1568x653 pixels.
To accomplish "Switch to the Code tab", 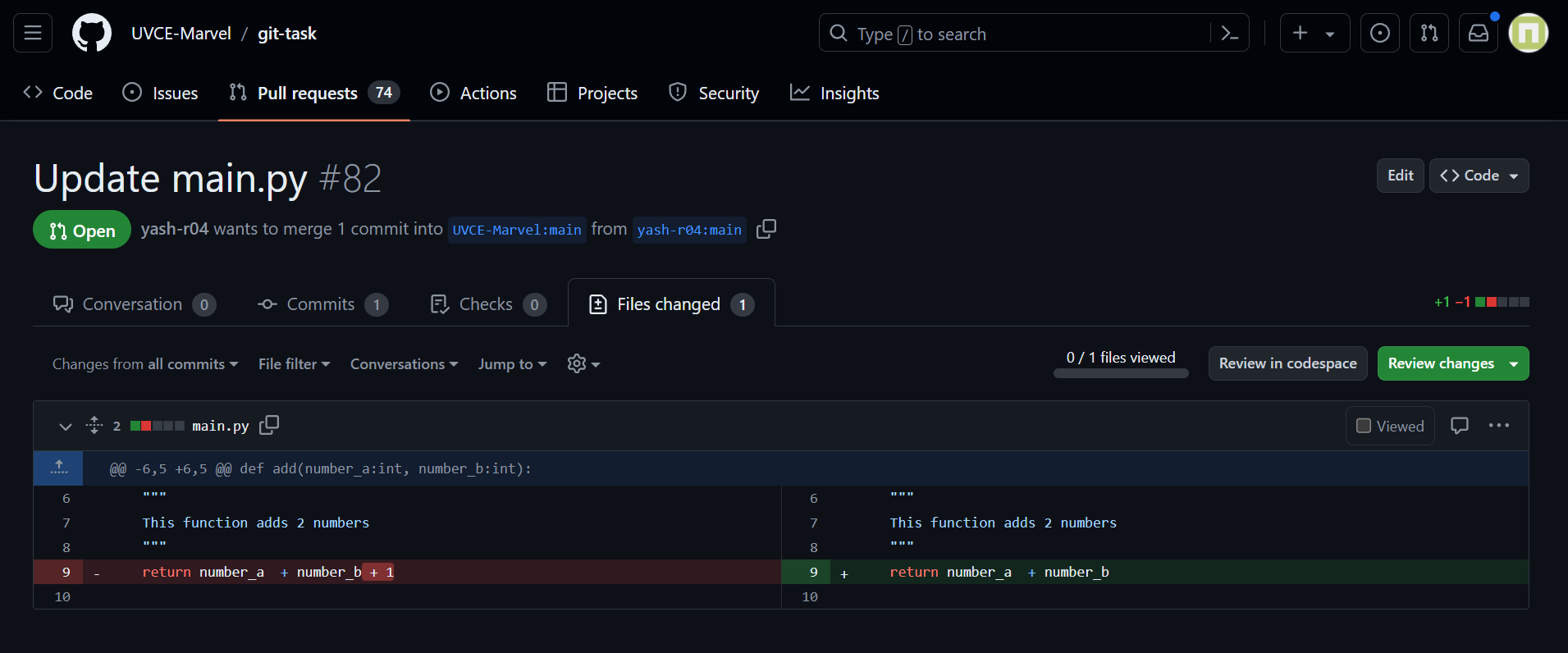I will [57, 93].
